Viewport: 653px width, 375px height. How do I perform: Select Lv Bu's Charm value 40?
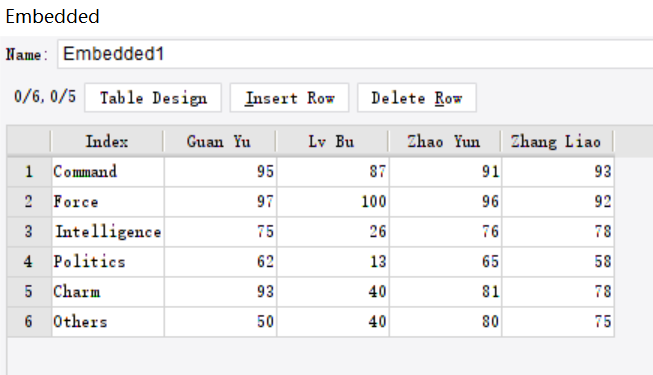tap(333, 292)
